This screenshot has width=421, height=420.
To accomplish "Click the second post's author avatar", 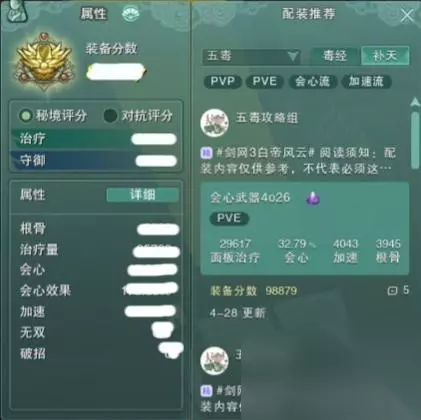I will (214, 361).
